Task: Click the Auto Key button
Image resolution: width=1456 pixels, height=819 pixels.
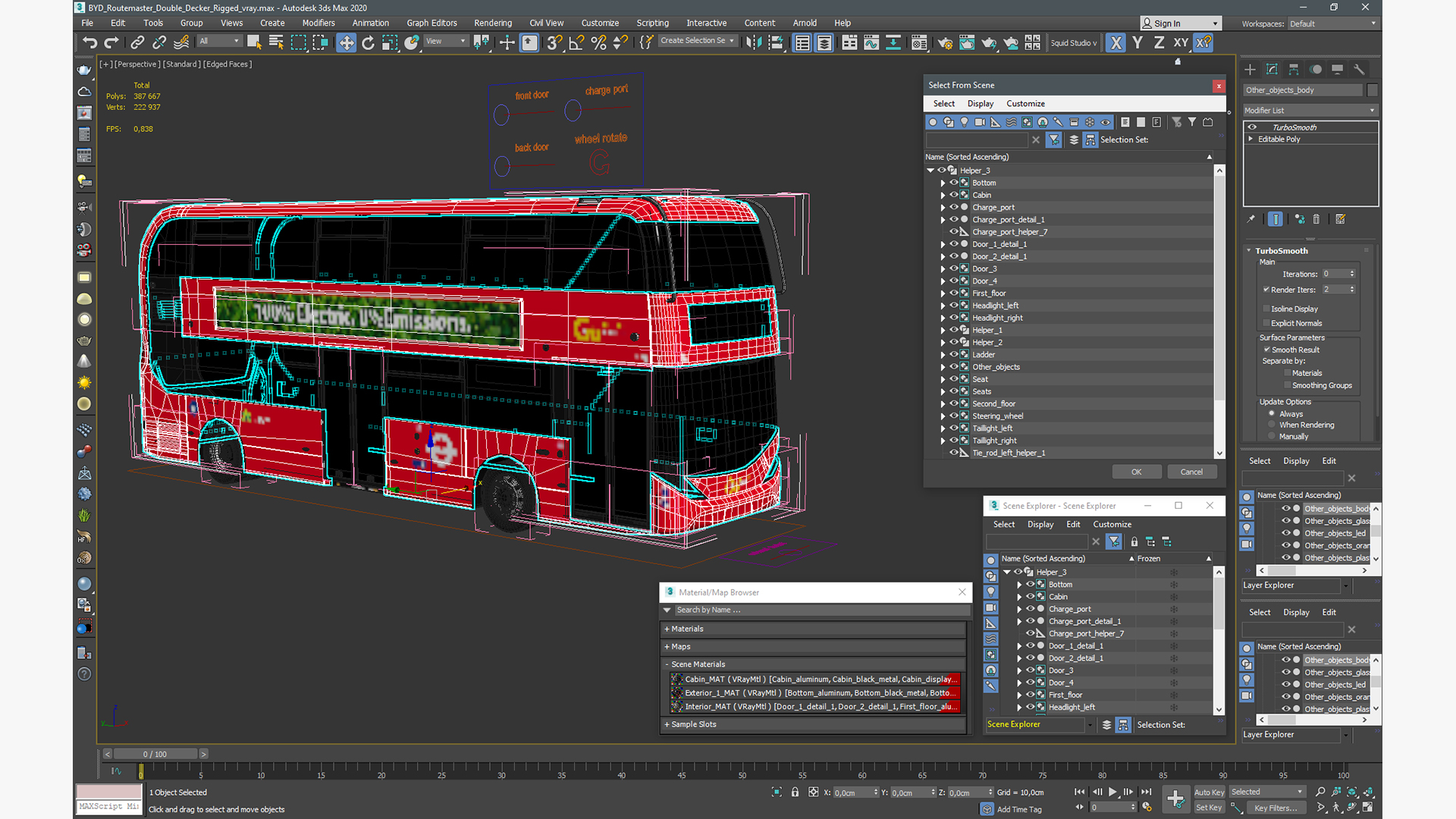Action: (x=1209, y=792)
